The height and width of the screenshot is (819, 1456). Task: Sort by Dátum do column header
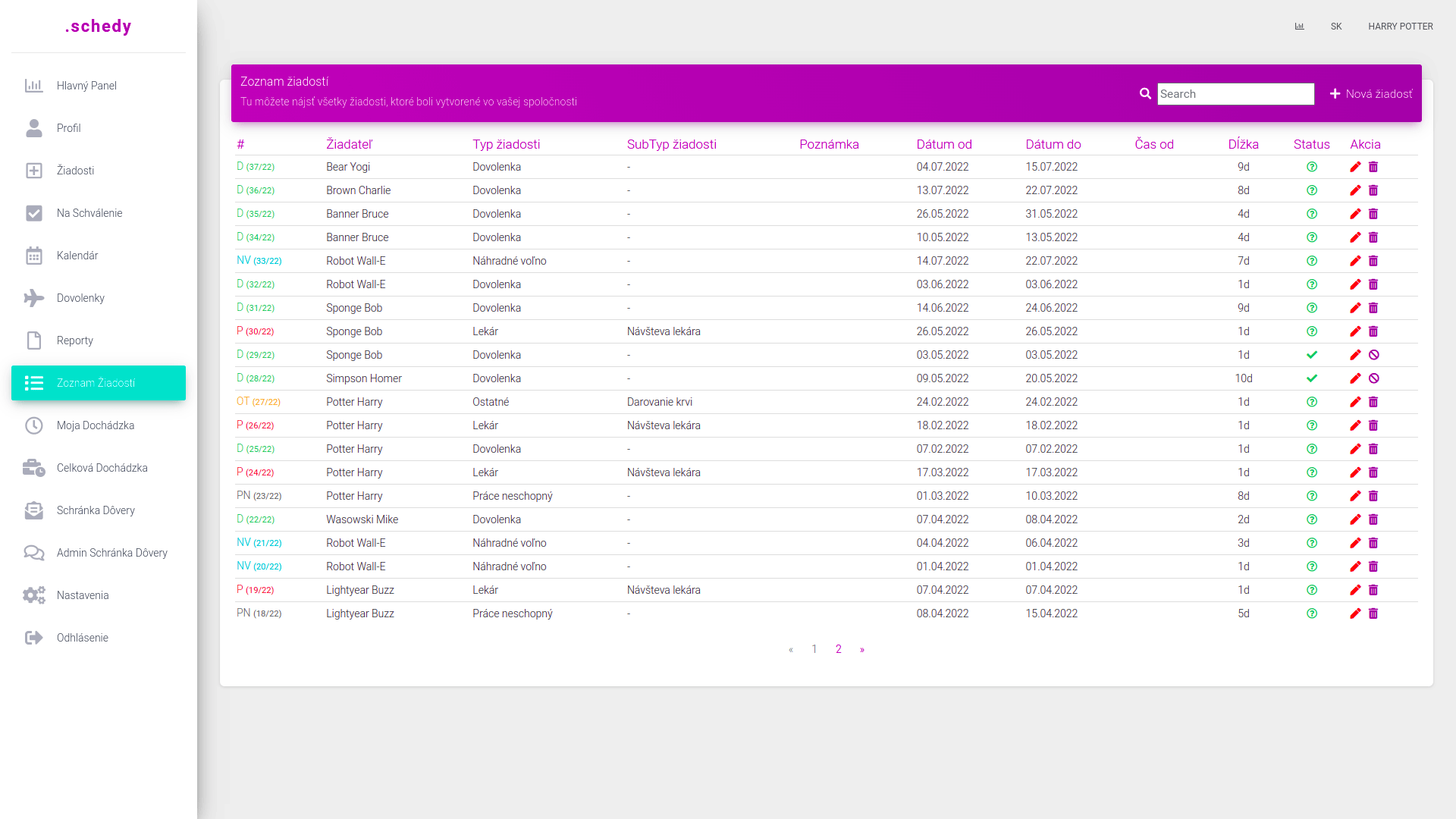[1053, 144]
